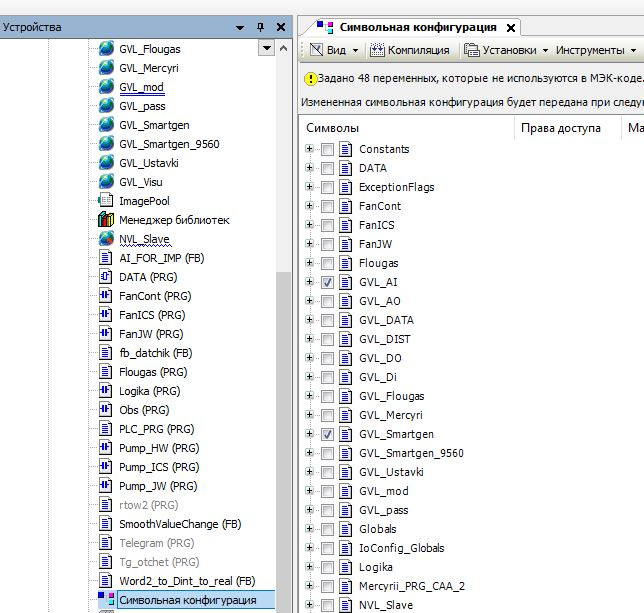The width and height of the screenshot is (644, 613).
Task: Click the symbol configuration icon in tree
Action: (x=106, y=600)
